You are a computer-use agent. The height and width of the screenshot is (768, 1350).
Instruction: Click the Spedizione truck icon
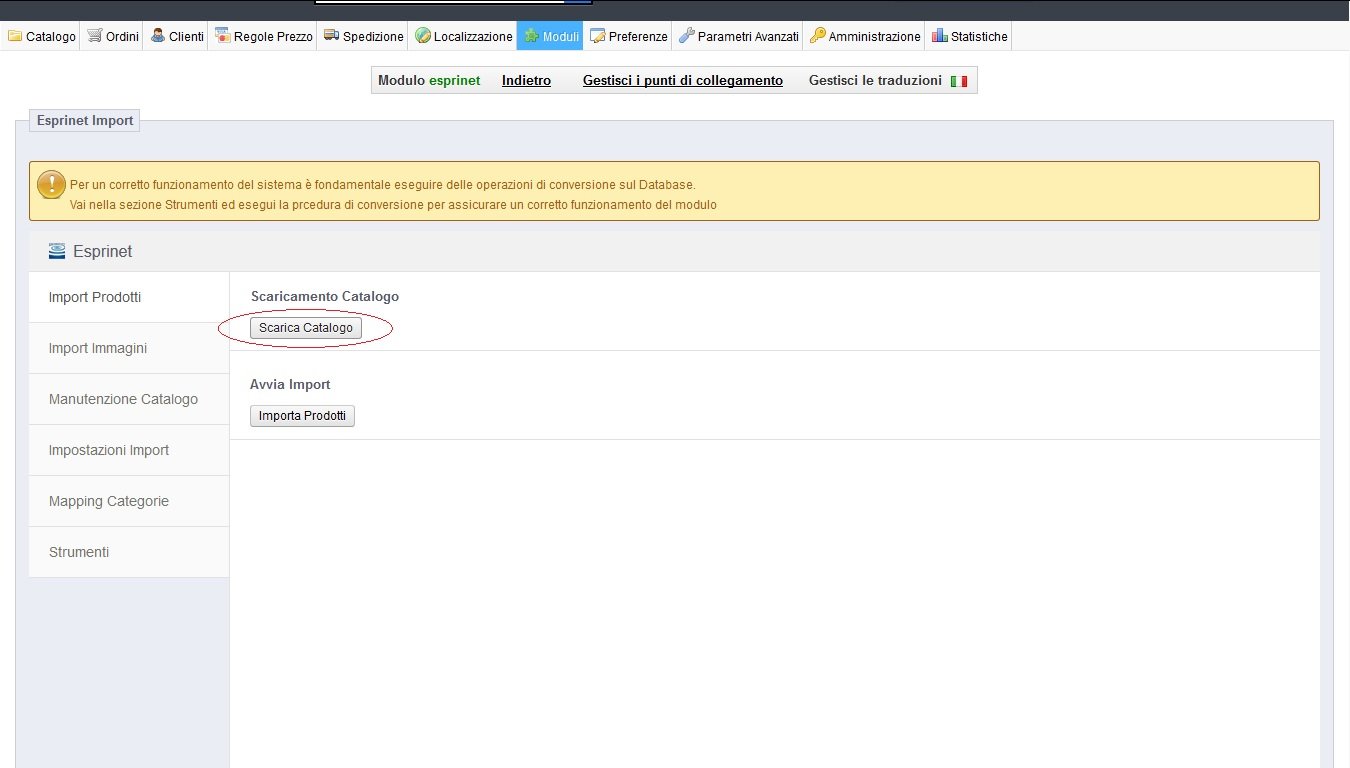[331, 36]
